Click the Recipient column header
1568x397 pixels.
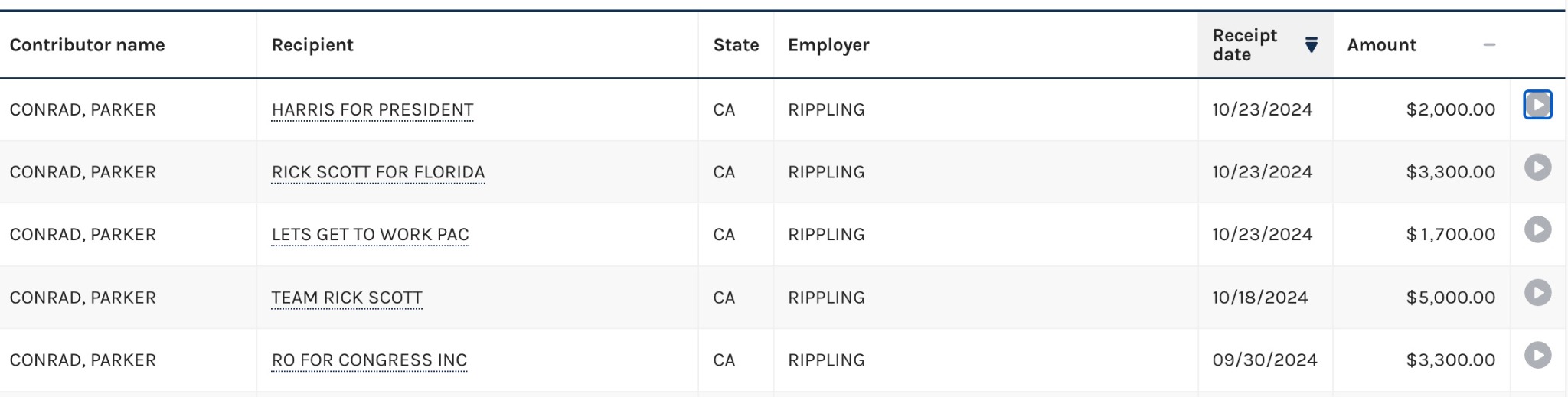coord(312,45)
